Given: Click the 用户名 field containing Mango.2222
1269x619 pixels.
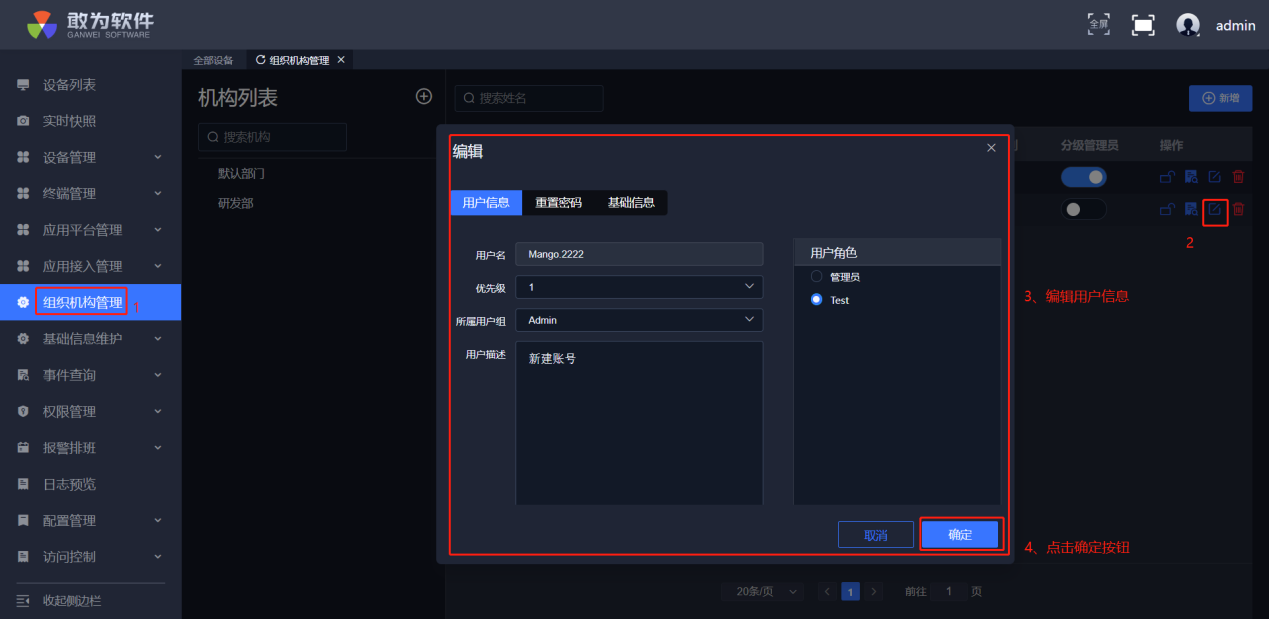Looking at the screenshot, I should click(x=639, y=254).
